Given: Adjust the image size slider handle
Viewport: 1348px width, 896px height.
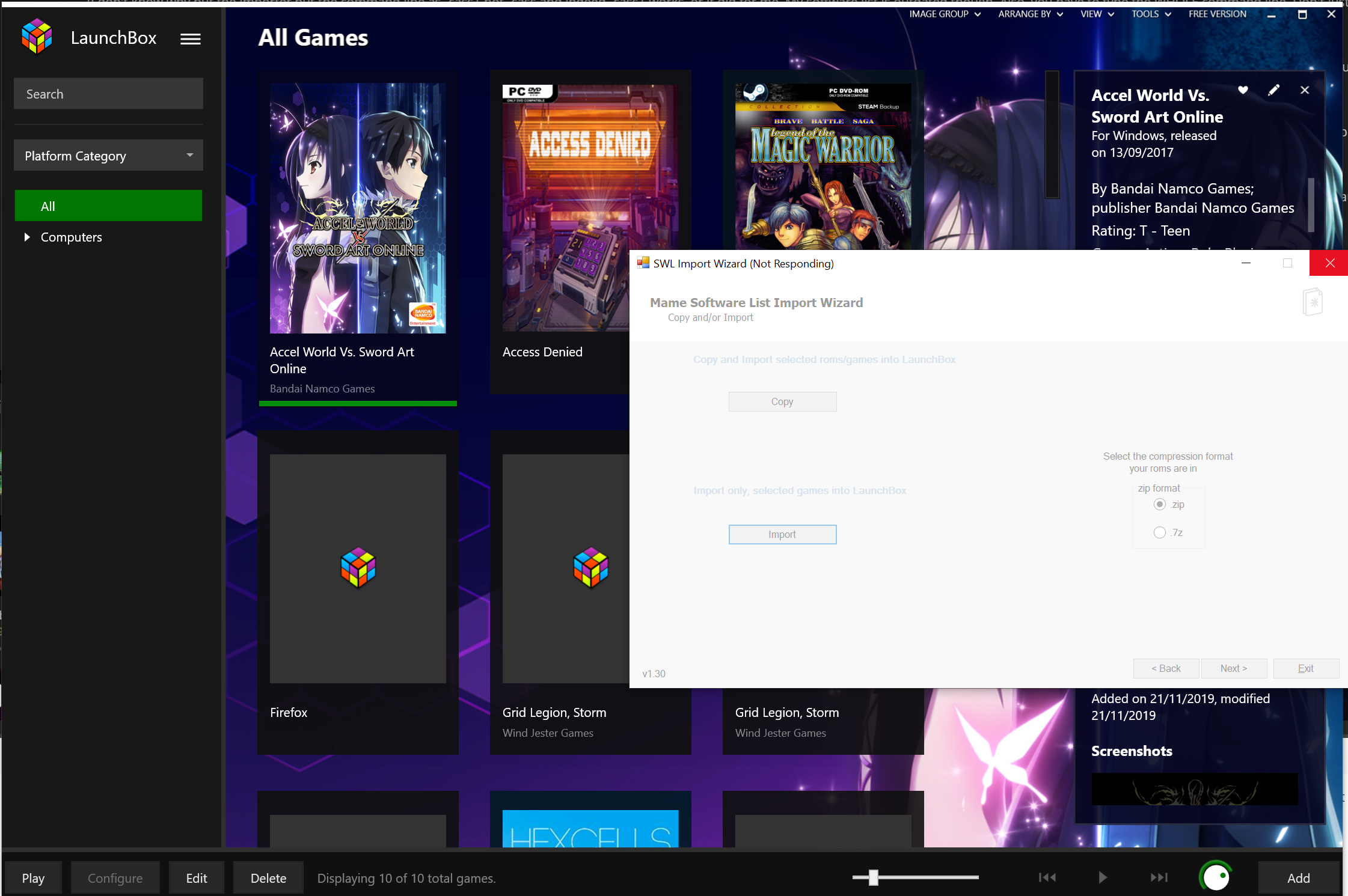Looking at the screenshot, I should point(874,877).
